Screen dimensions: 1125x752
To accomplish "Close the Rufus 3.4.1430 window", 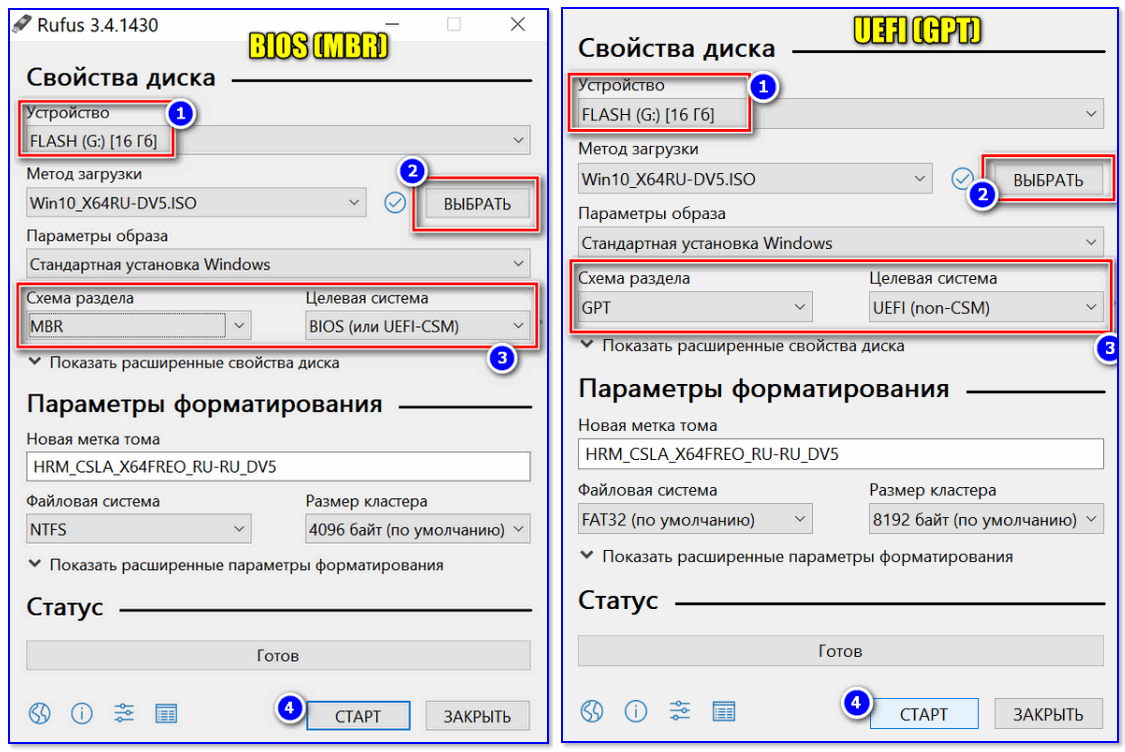I will [518, 24].
